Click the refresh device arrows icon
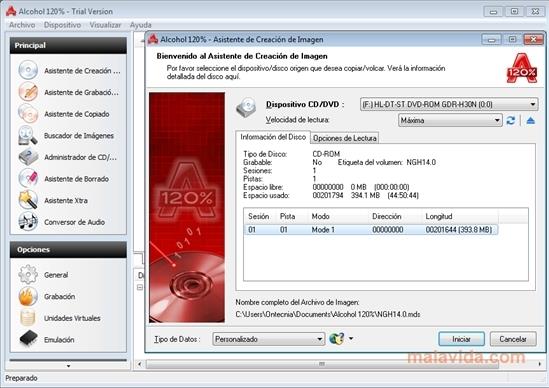The width and height of the screenshot is (549, 388). pyautogui.click(x=510, y=120)
